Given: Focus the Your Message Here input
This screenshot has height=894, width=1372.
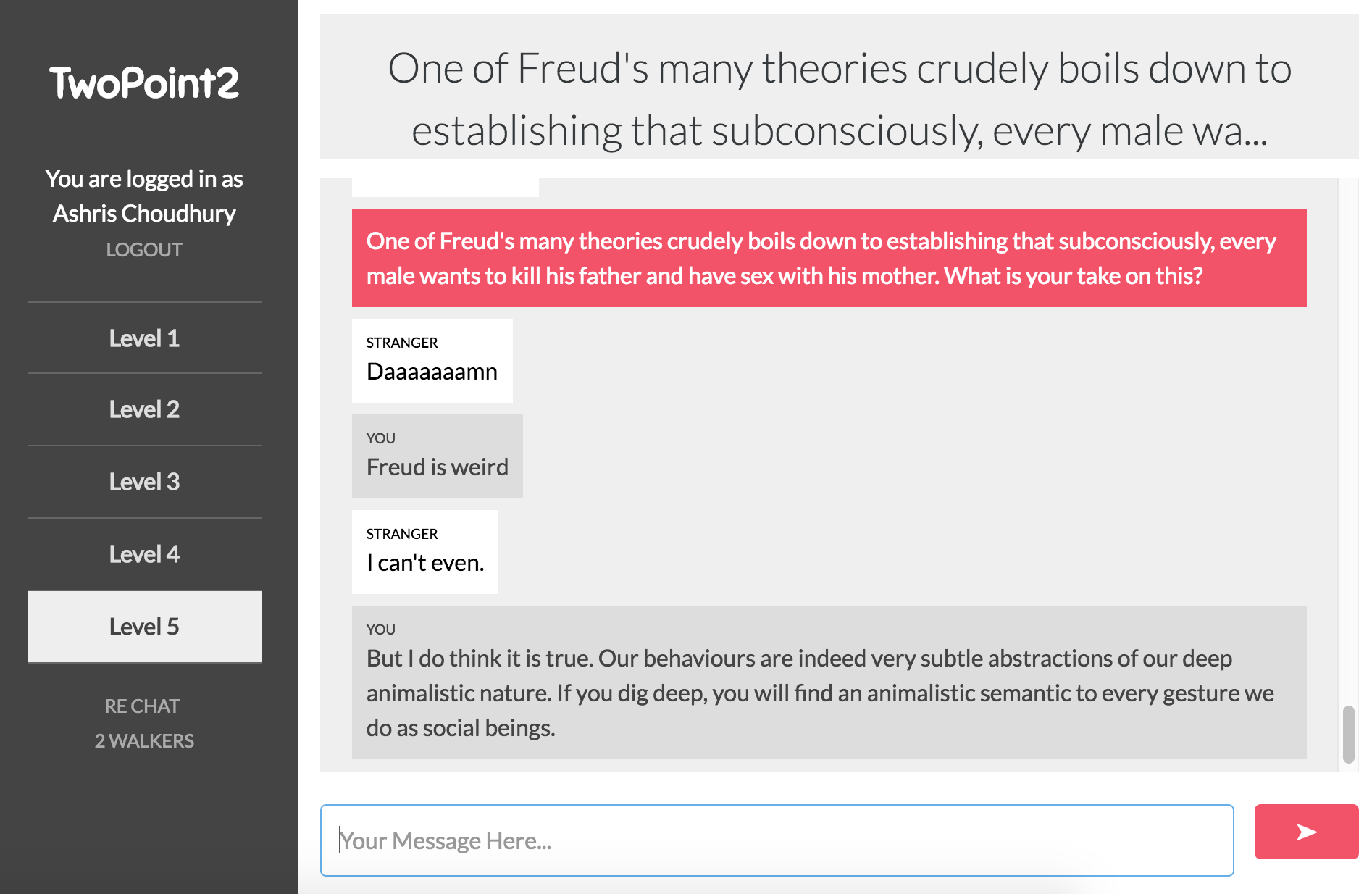Looking at the screenshot, I should coord(777,840).
